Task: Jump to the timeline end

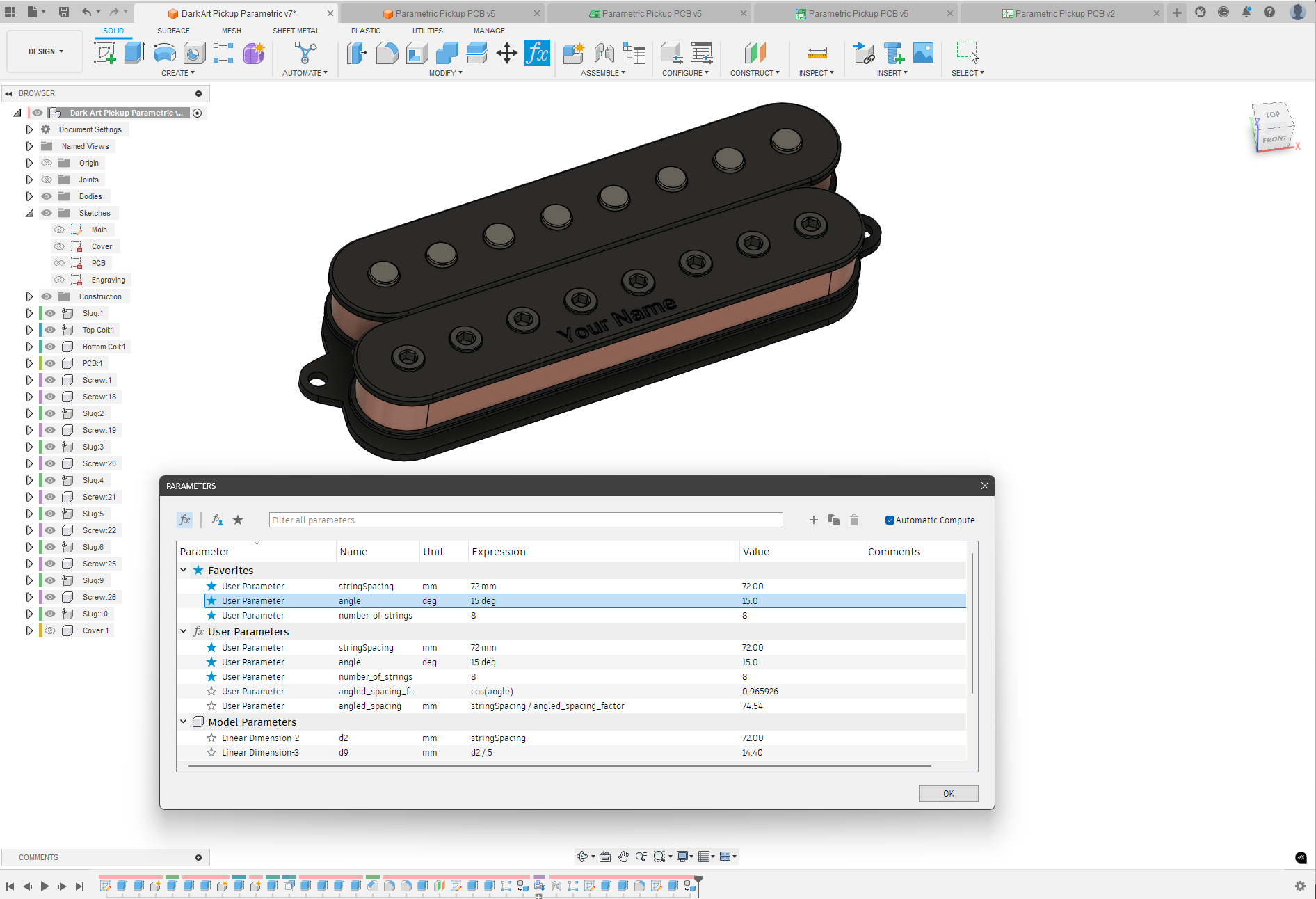Action: tap(80, 886)
